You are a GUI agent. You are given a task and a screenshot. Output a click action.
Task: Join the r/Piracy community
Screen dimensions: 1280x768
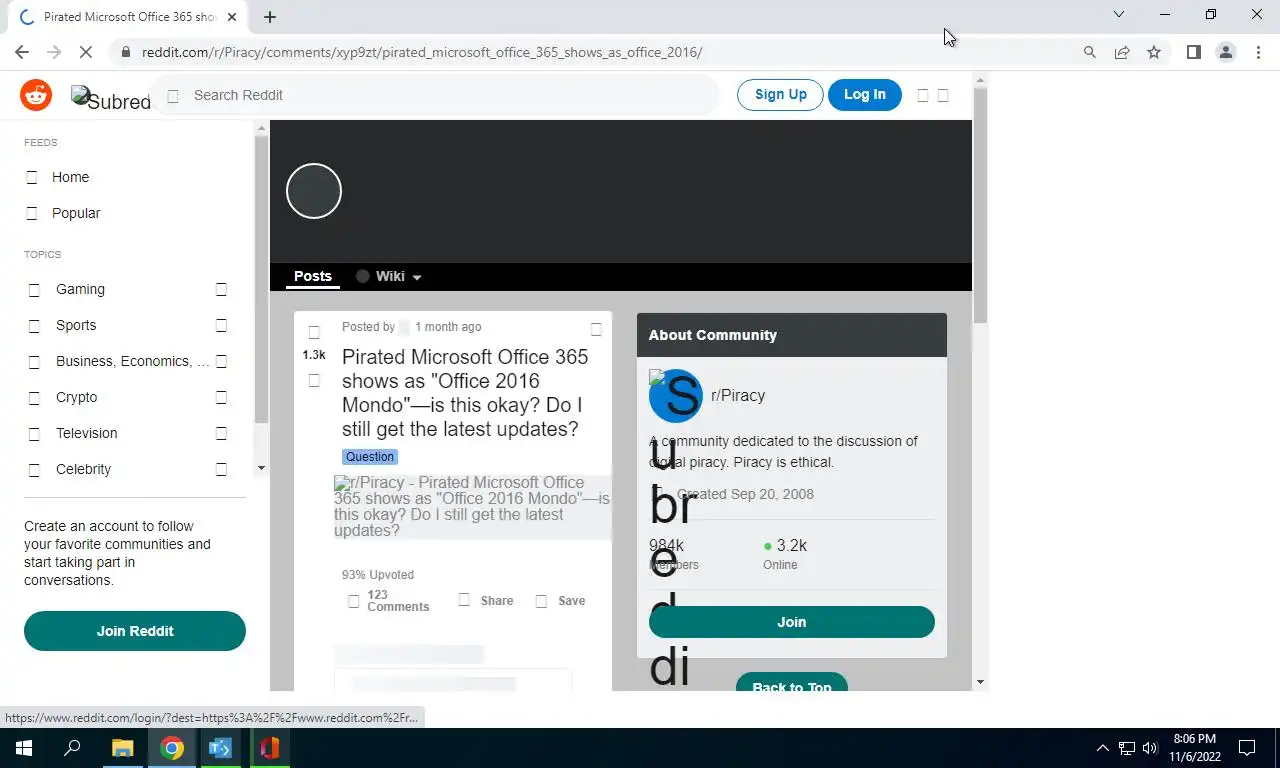tap(792, 622)
